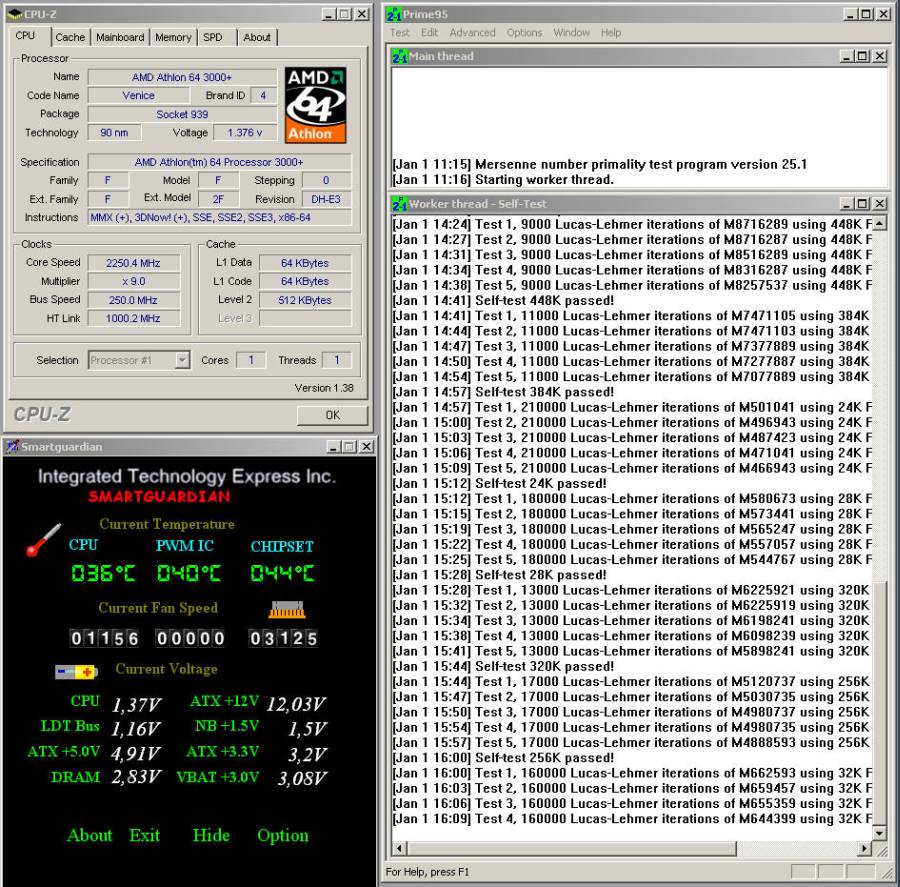
Task: Open the Edit menu in Prime95
Action: (x=429, y=33)
